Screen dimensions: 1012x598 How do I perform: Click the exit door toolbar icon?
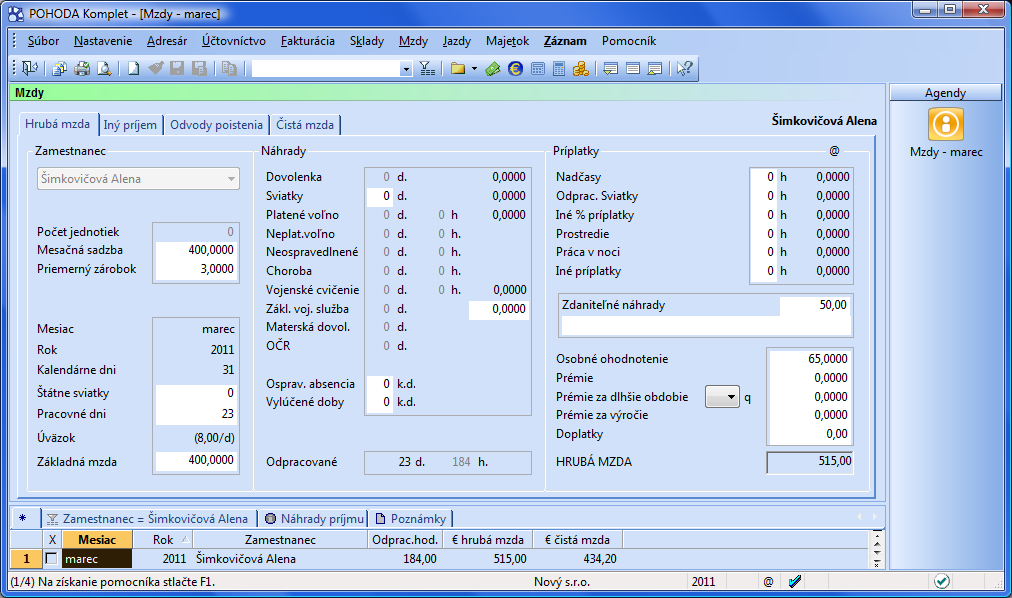30,68
